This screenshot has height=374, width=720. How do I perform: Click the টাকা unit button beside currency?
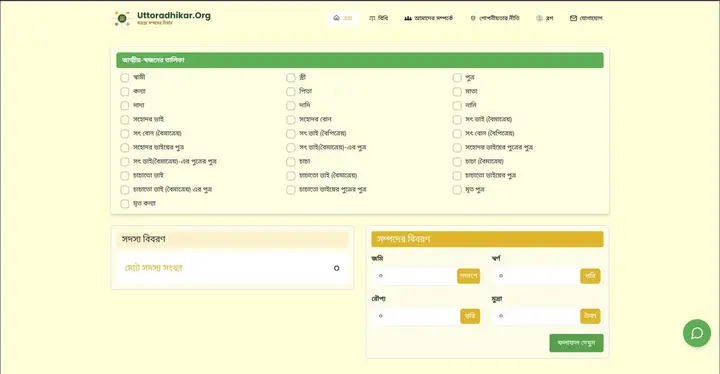tap(590, 316)
